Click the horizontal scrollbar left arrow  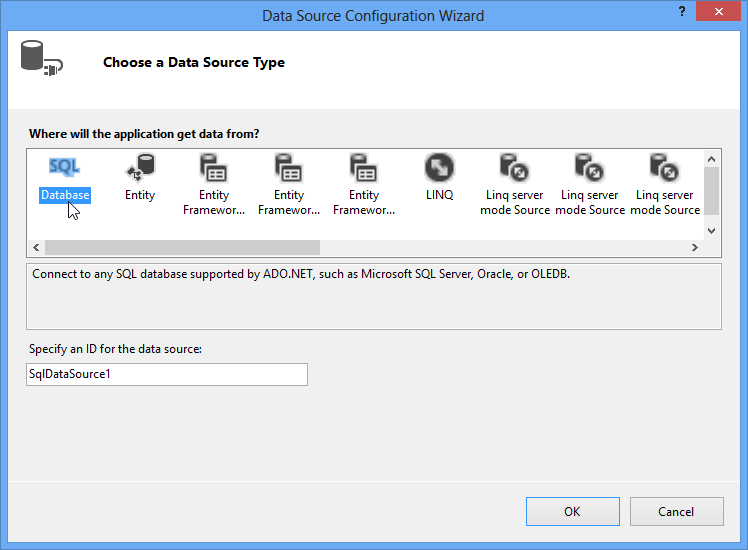click(x=36, y=247)
